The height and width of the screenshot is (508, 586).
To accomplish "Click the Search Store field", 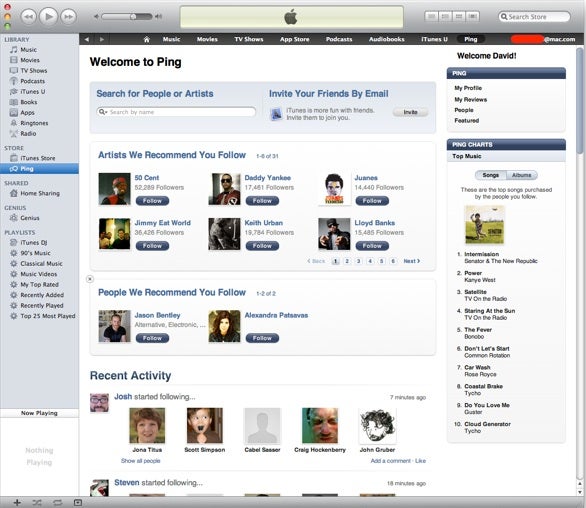I will point(534,17).
